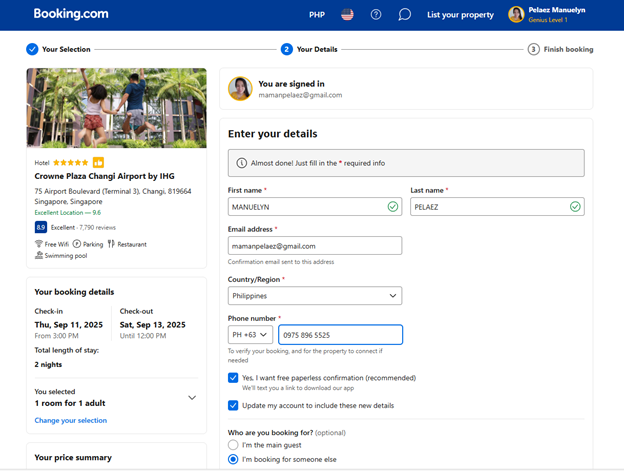Click the profile avatar in the header

pyautogui.click(x=516, y=15)
